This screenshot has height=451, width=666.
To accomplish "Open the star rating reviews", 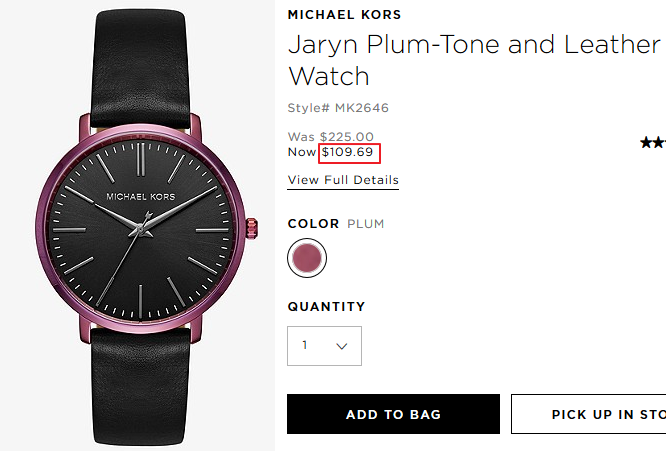I will pos(653,143).
